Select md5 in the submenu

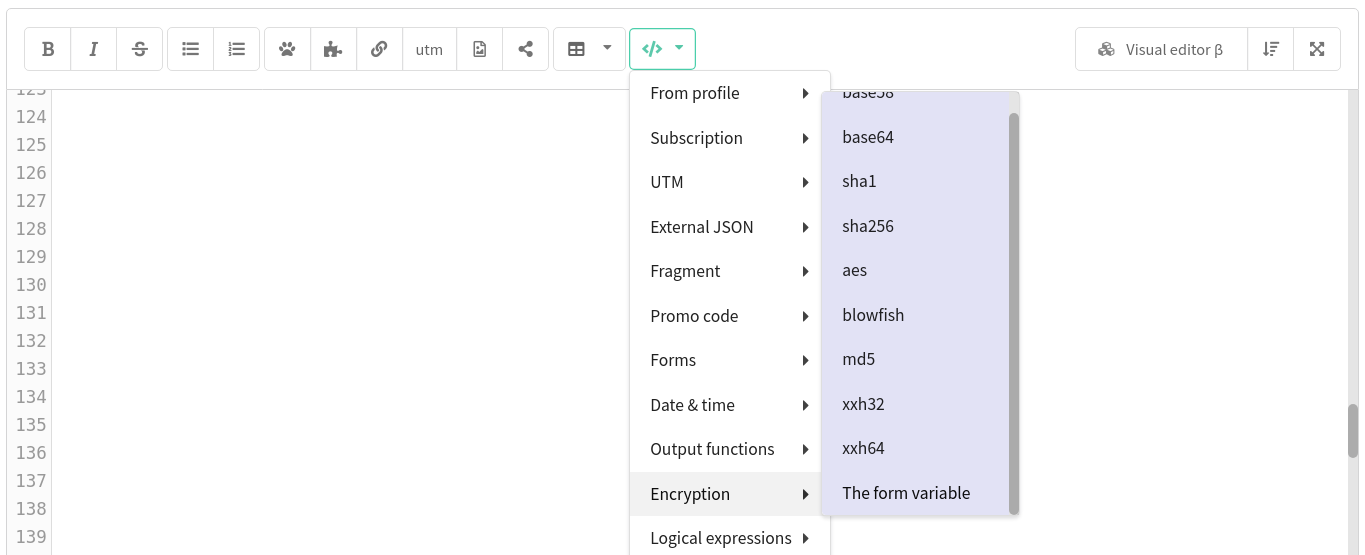coord(915,359)
